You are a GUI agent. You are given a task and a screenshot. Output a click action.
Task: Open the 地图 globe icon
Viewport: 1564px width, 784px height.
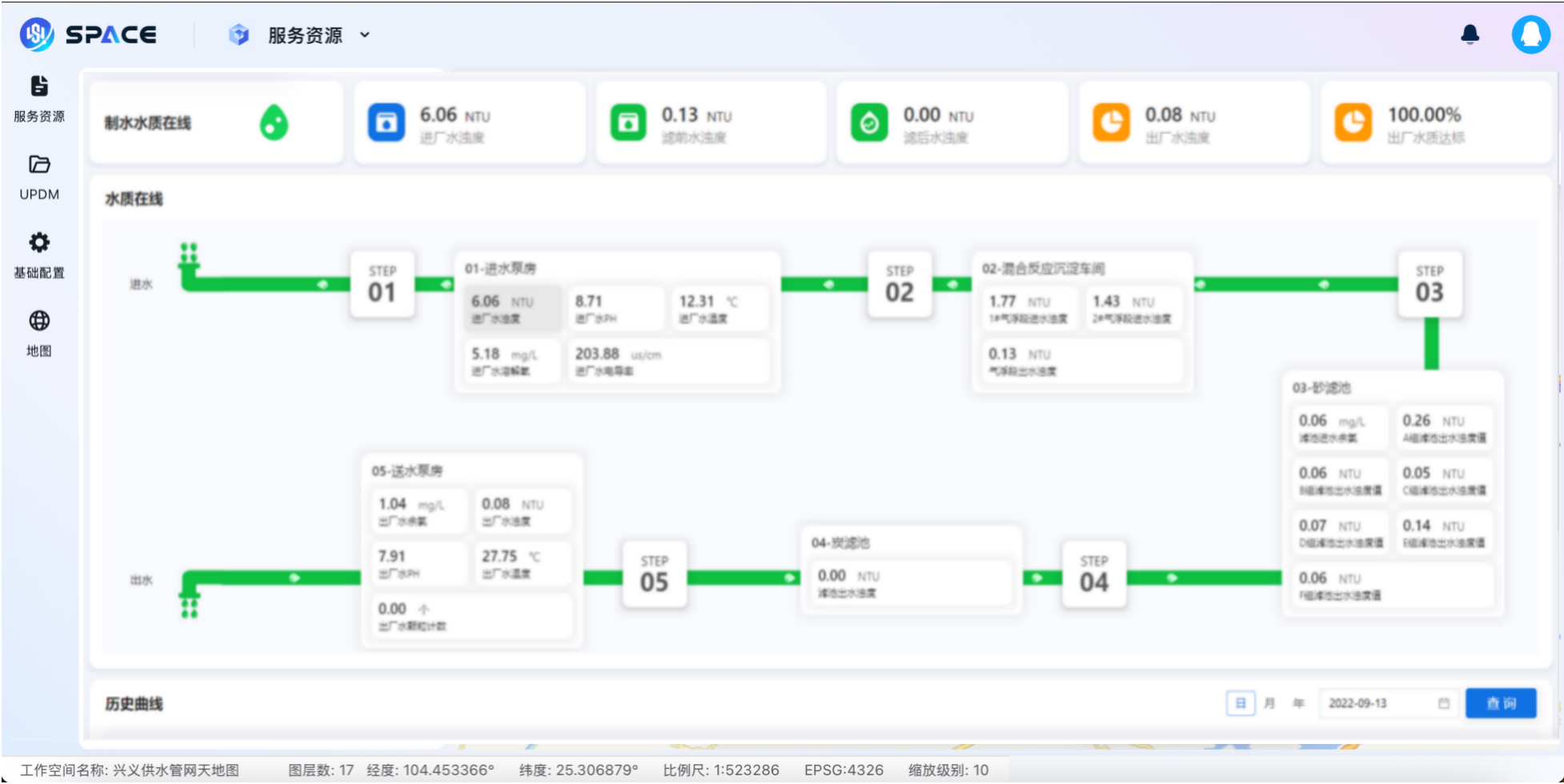click(x=38, y=321)
